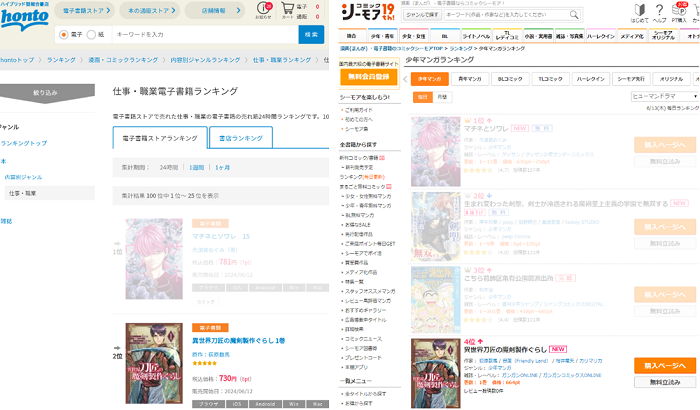Open the ジャンルで探す search selector on Cmoa
The width and height of the screenshot is (700, 410).
point(422,15)
